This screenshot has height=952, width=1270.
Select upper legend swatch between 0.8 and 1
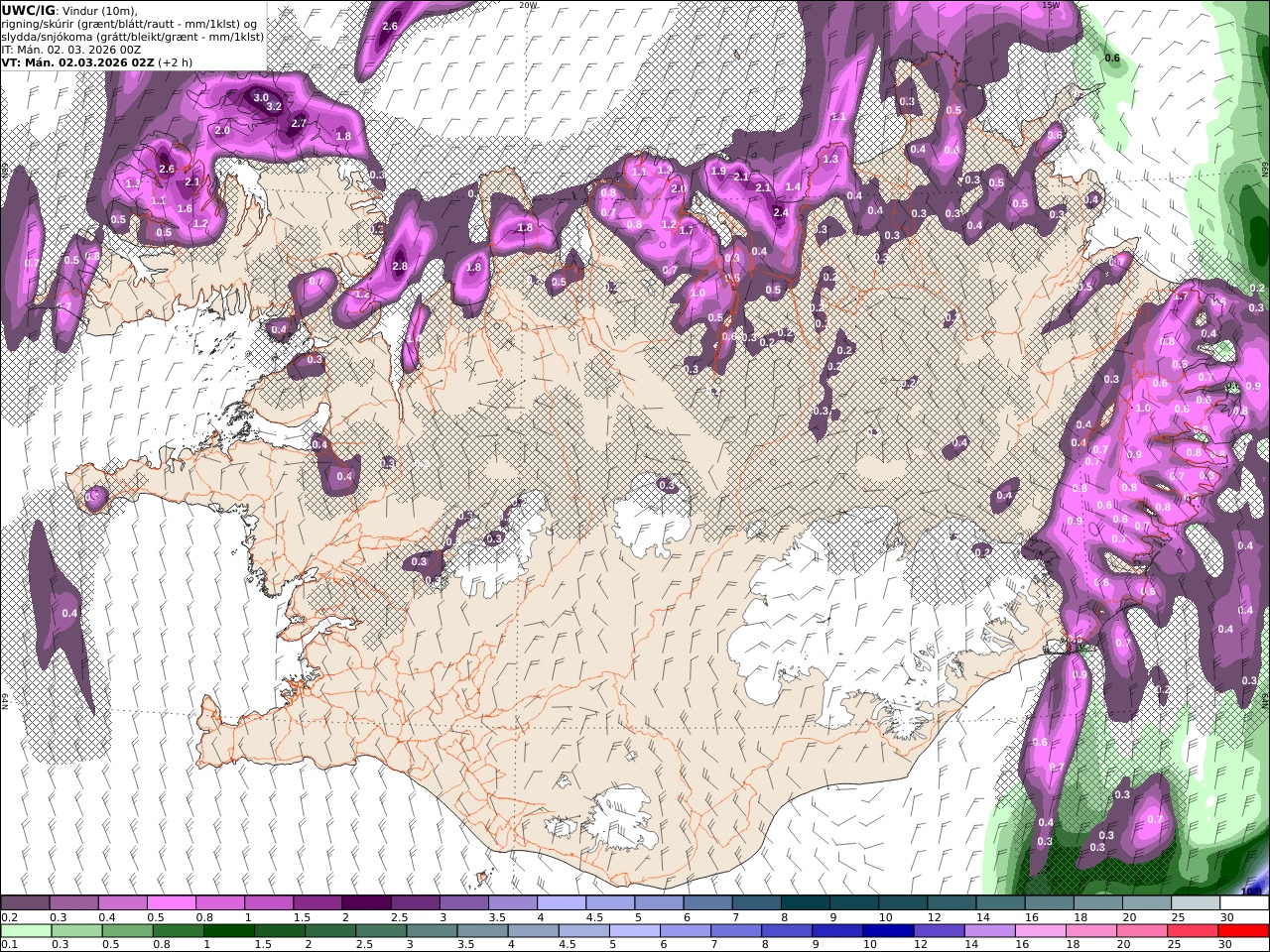(x=219, y=903)
